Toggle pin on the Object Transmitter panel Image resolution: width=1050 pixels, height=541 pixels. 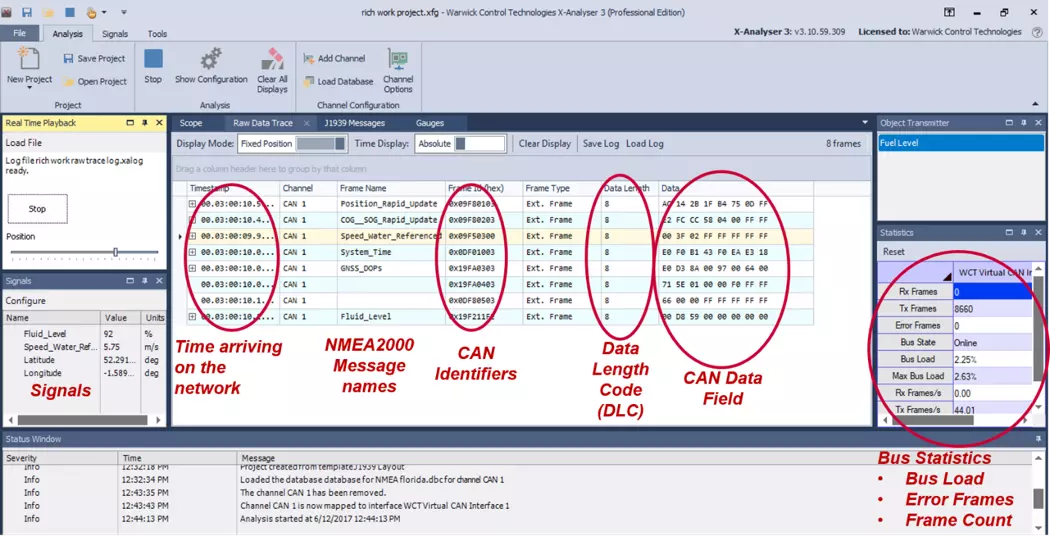(1023, 123)
